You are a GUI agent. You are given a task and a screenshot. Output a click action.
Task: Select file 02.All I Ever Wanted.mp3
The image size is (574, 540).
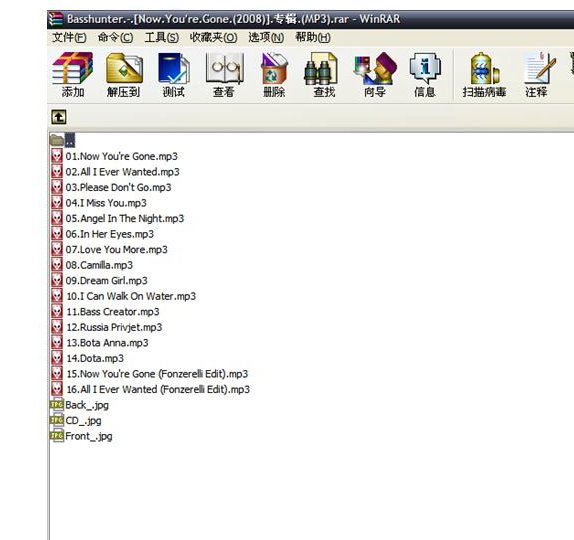tap(116, 172)
